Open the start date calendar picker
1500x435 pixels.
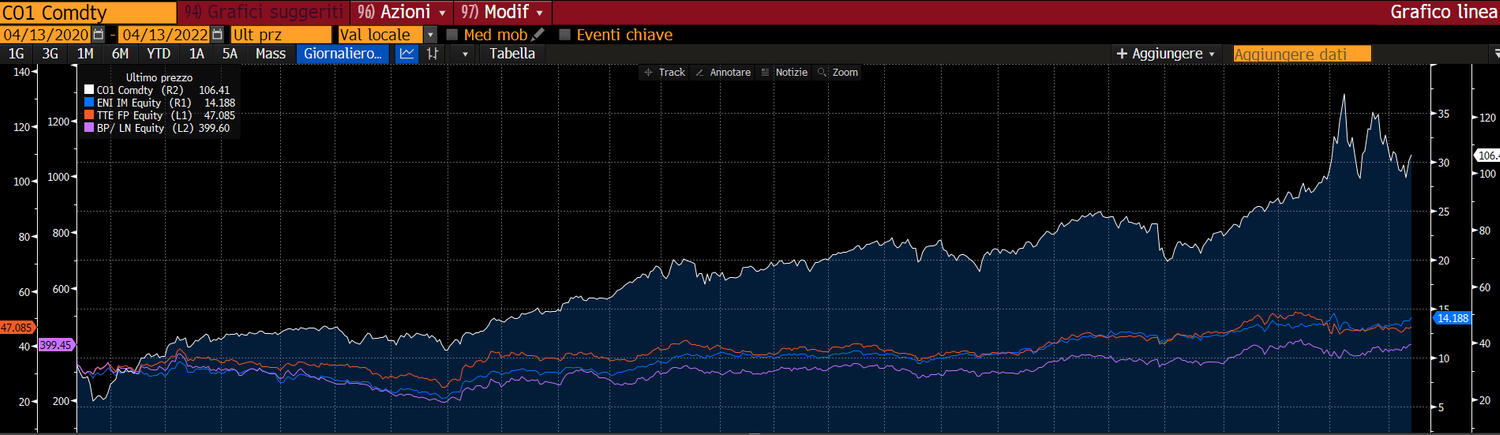pos(98,34)
